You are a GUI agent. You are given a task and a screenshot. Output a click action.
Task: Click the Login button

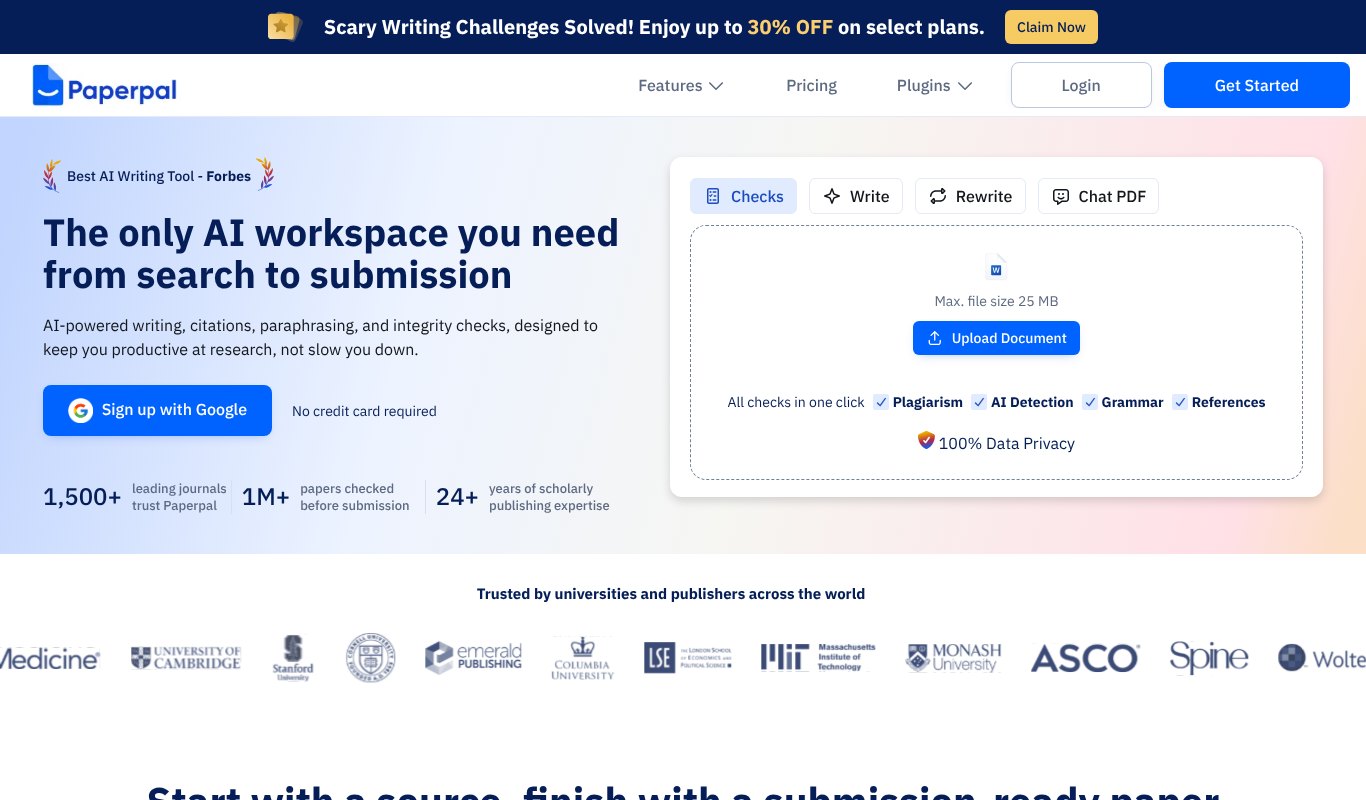[1081, 85]
